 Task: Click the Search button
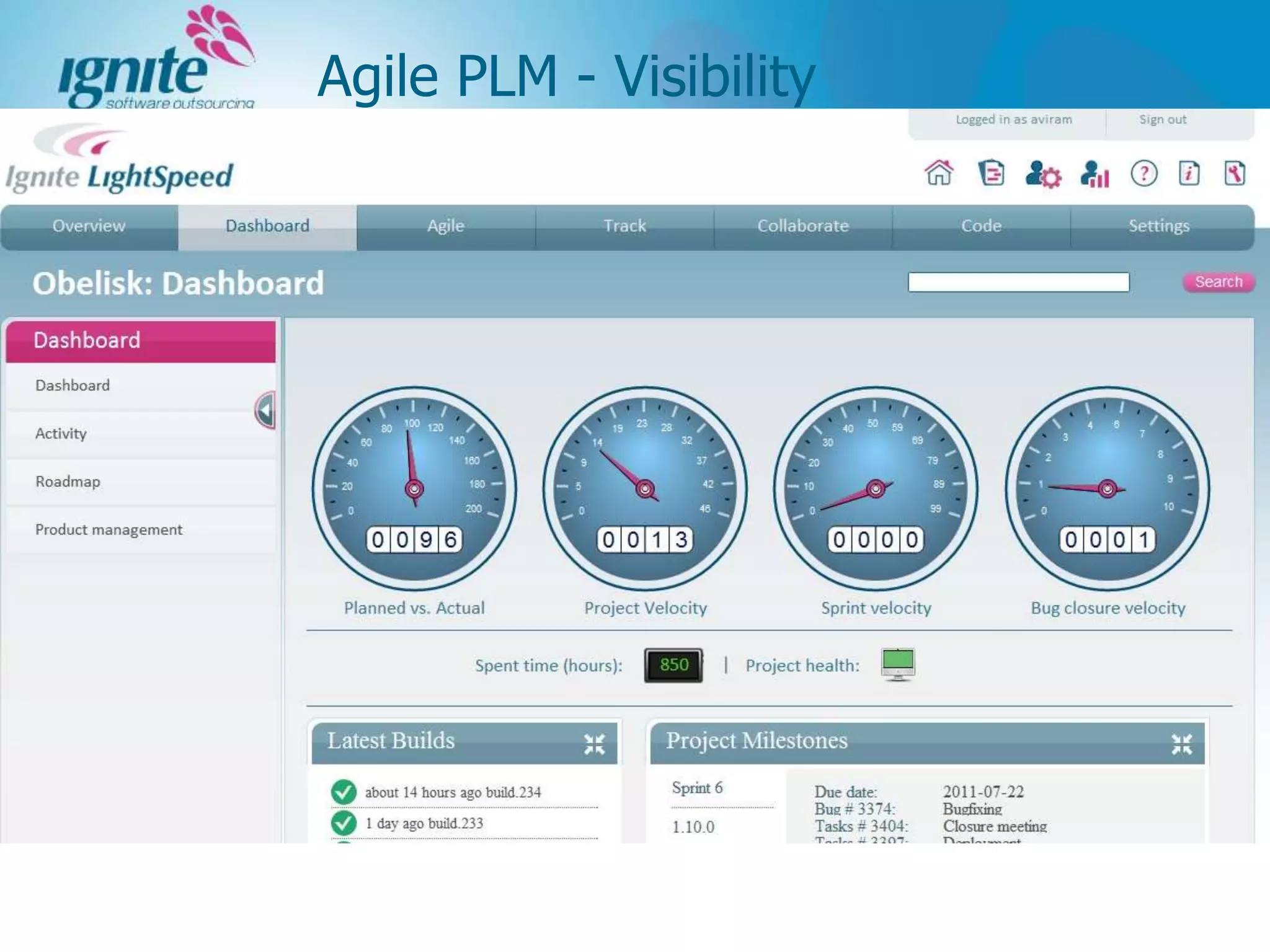tap(1219, 282)
